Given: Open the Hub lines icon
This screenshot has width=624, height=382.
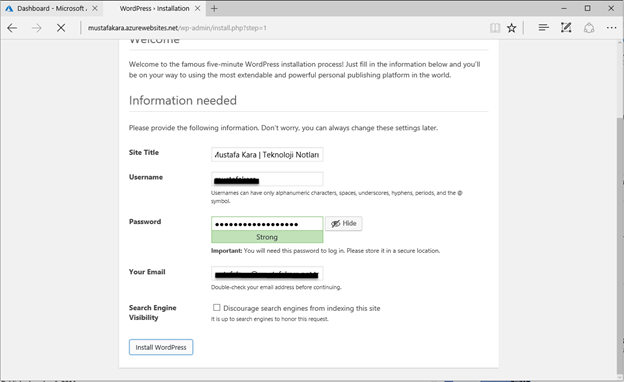Looking at the screenshot, I should pyautogui.click(x=543, y=27).
